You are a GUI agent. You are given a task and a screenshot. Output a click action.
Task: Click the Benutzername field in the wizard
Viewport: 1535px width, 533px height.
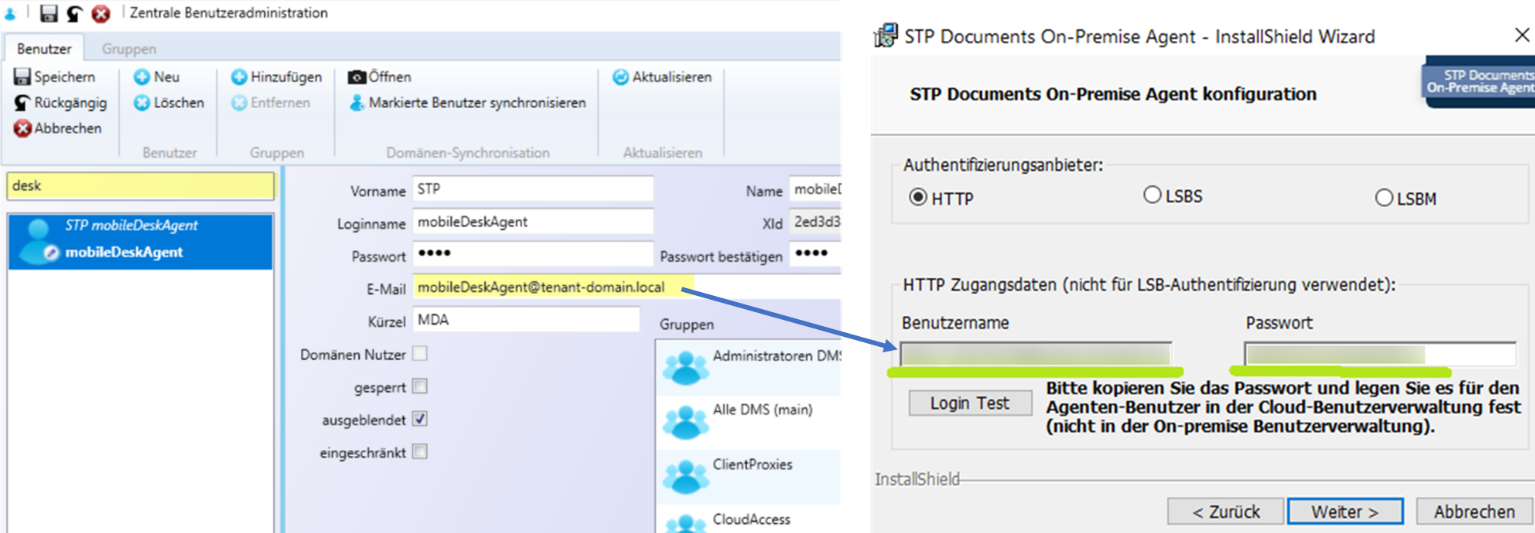coord(1036,354)
